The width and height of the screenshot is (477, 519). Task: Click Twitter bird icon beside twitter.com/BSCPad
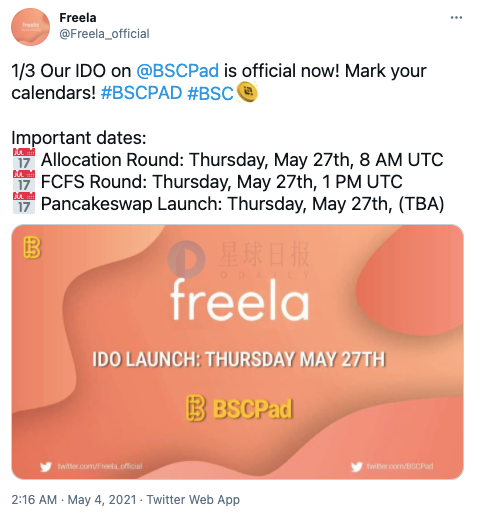(356, 466)
